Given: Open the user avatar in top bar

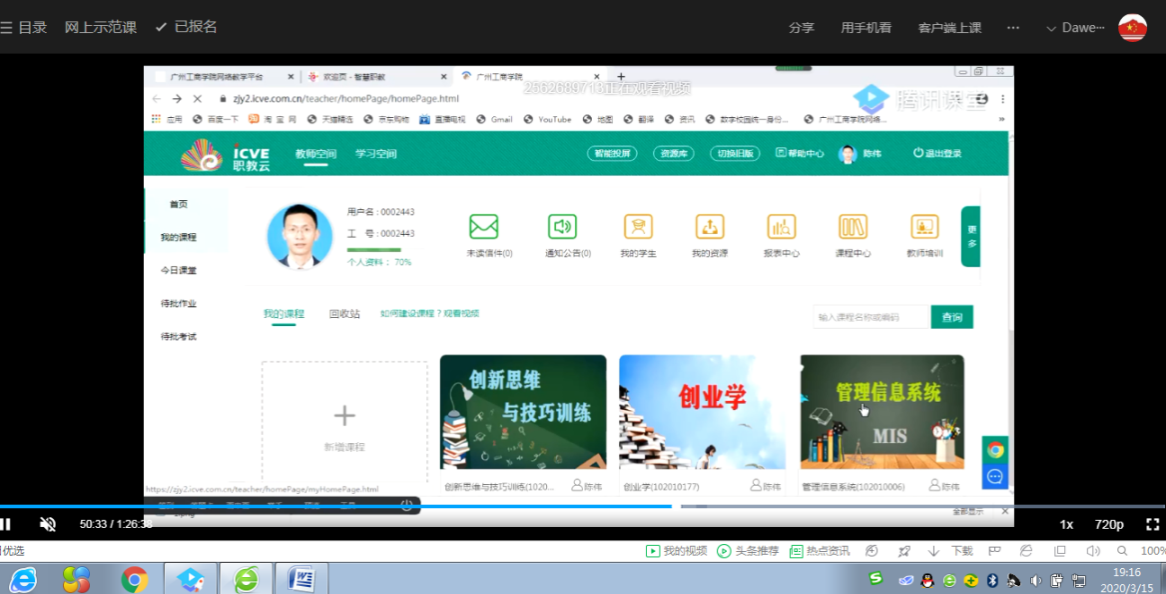Looking at the screenshot, I should click(x=1132, y=28).
